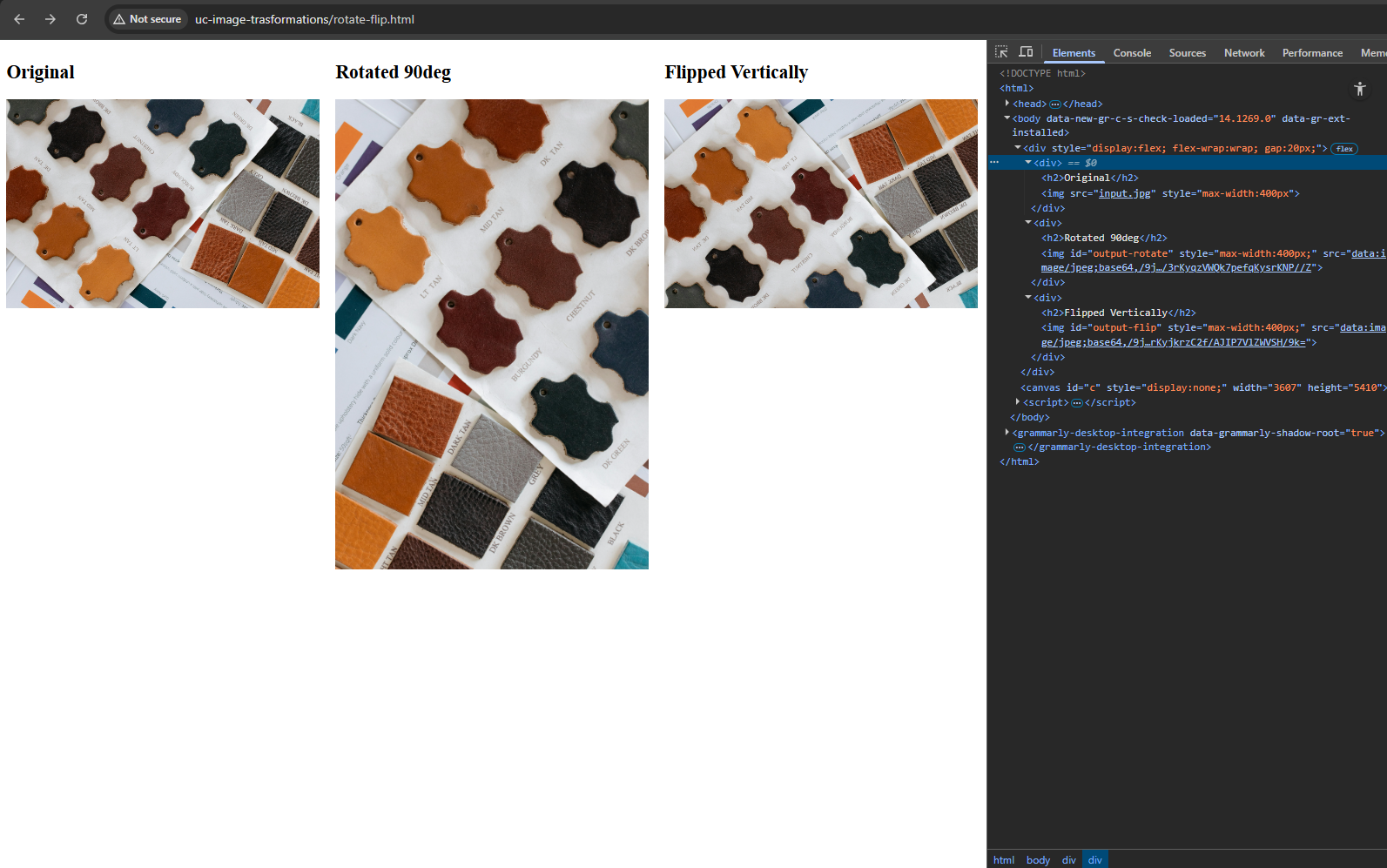Select the h2 Original element line

click(x=1090, y=178)
